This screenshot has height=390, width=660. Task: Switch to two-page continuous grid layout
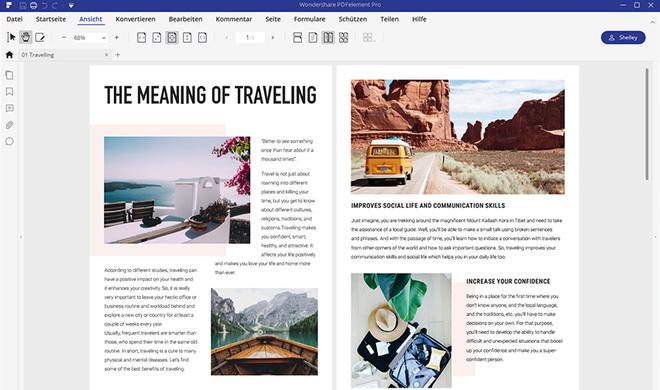coord(343,37)
